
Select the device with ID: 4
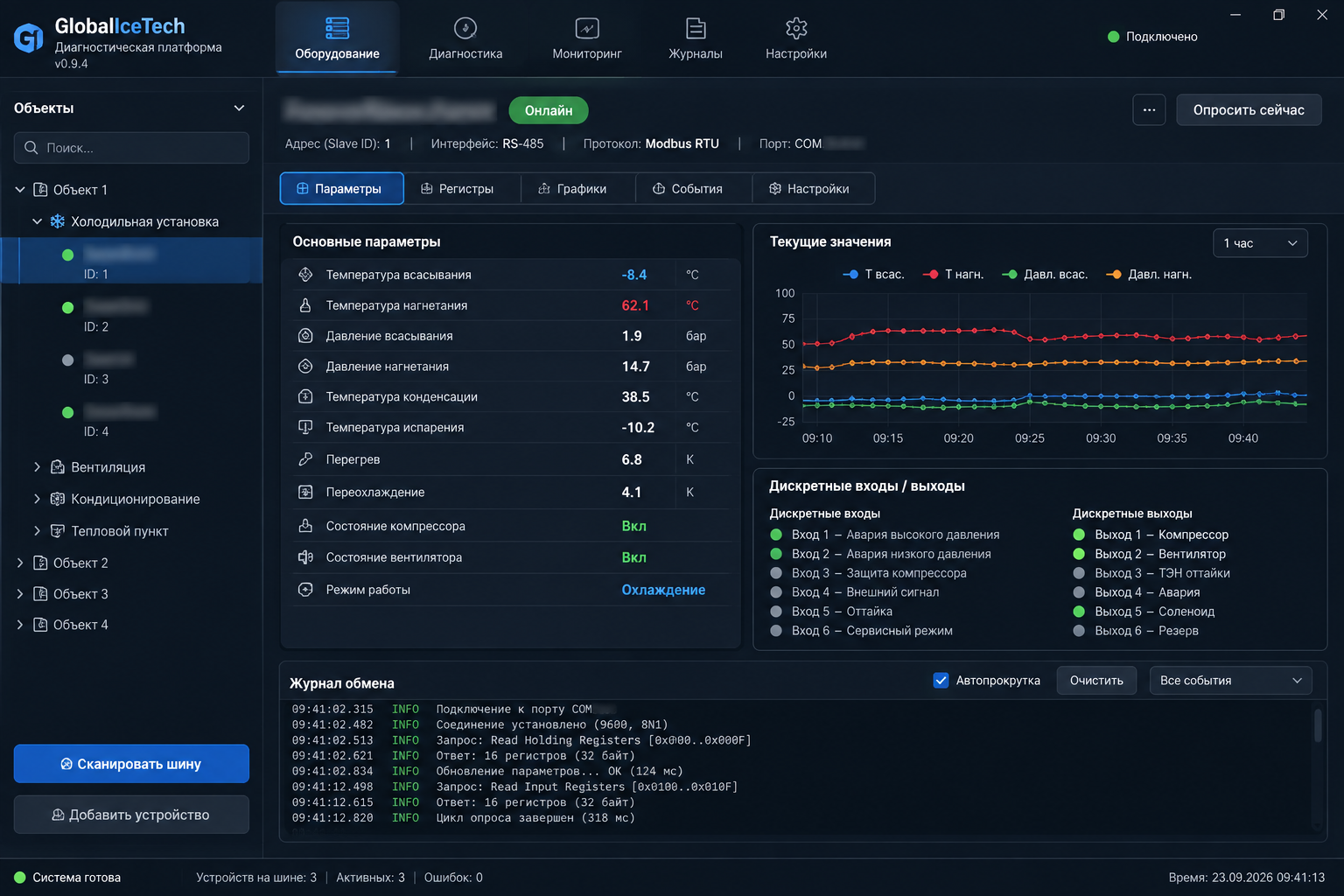click(131, 421)
